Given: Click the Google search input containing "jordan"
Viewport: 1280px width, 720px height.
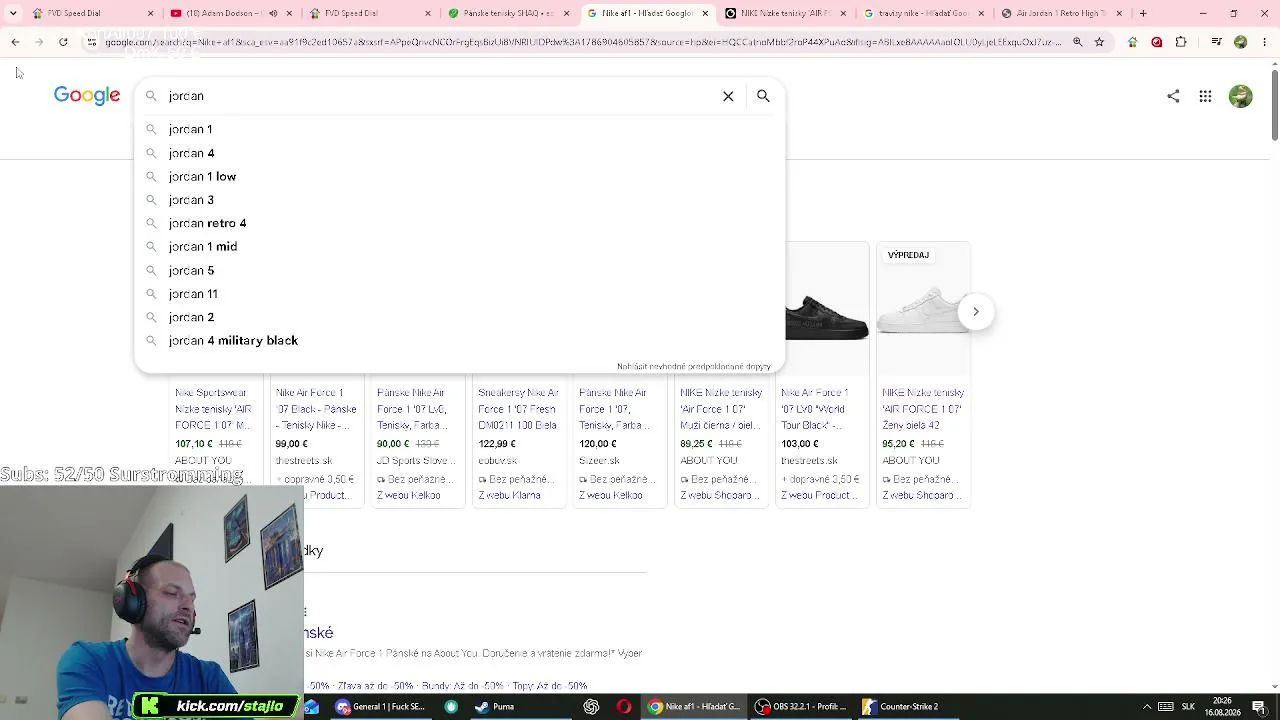Looking at the screenshot, I should coord(440,96).
